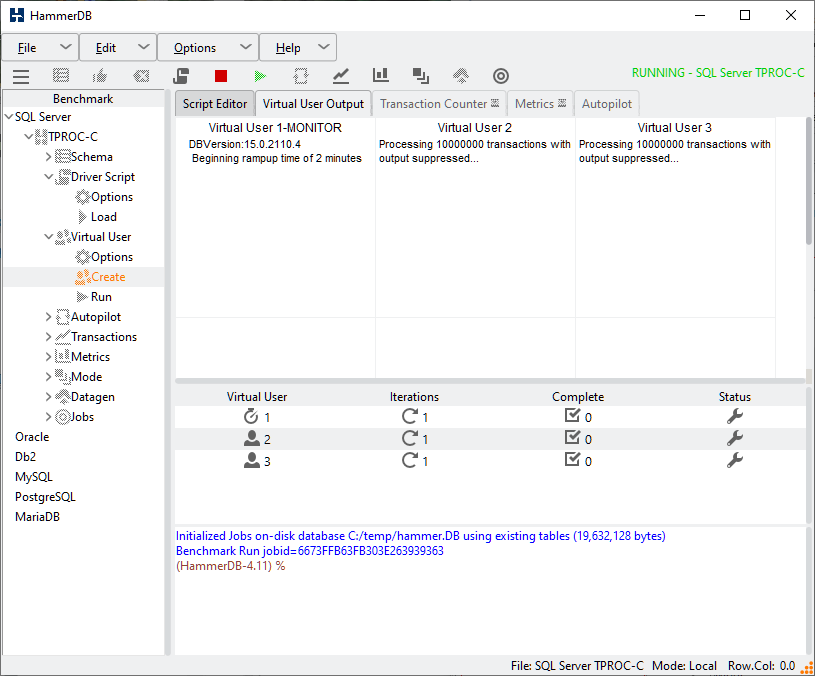This screenshot has width=815, height=676.
Task: Click the Benchmark panel header
Action: tap(83, 99)
